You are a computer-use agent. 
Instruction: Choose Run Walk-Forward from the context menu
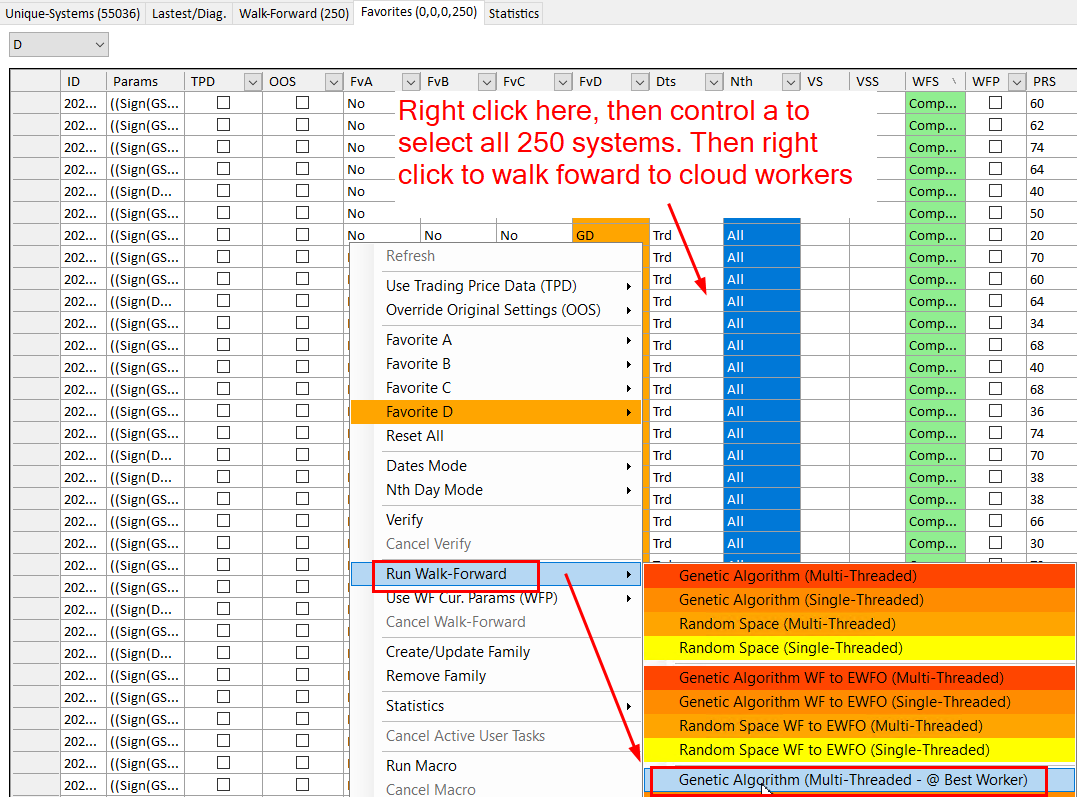(446, 574)
